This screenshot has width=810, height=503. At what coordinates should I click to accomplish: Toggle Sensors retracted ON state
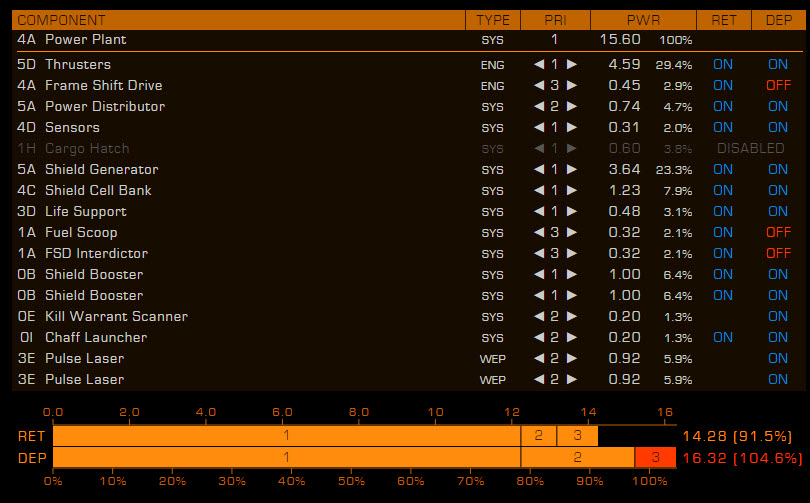[723, 128]
